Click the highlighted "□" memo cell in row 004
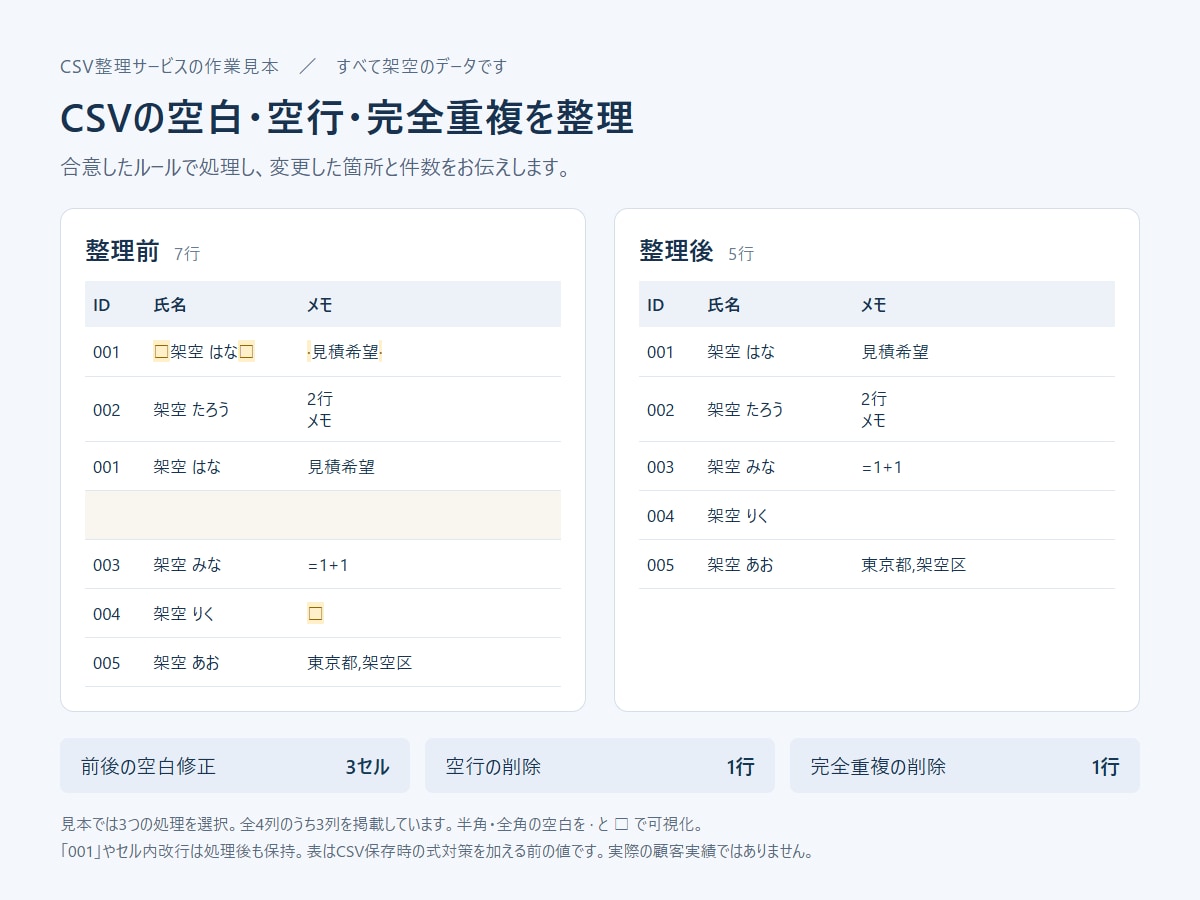This screenshot has width=1200, height=900. 315,614
